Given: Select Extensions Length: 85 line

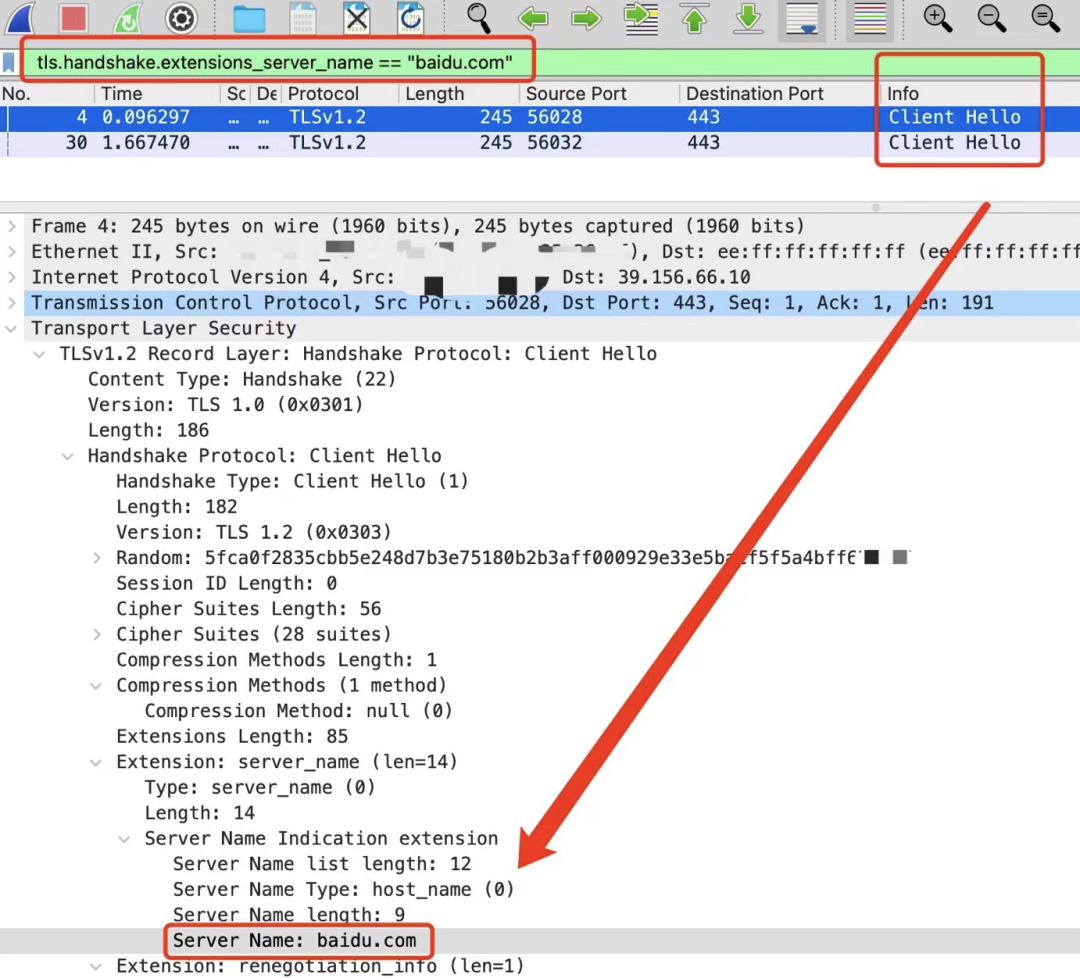Looking at the screenshot, I should click(x=232, y=736).
